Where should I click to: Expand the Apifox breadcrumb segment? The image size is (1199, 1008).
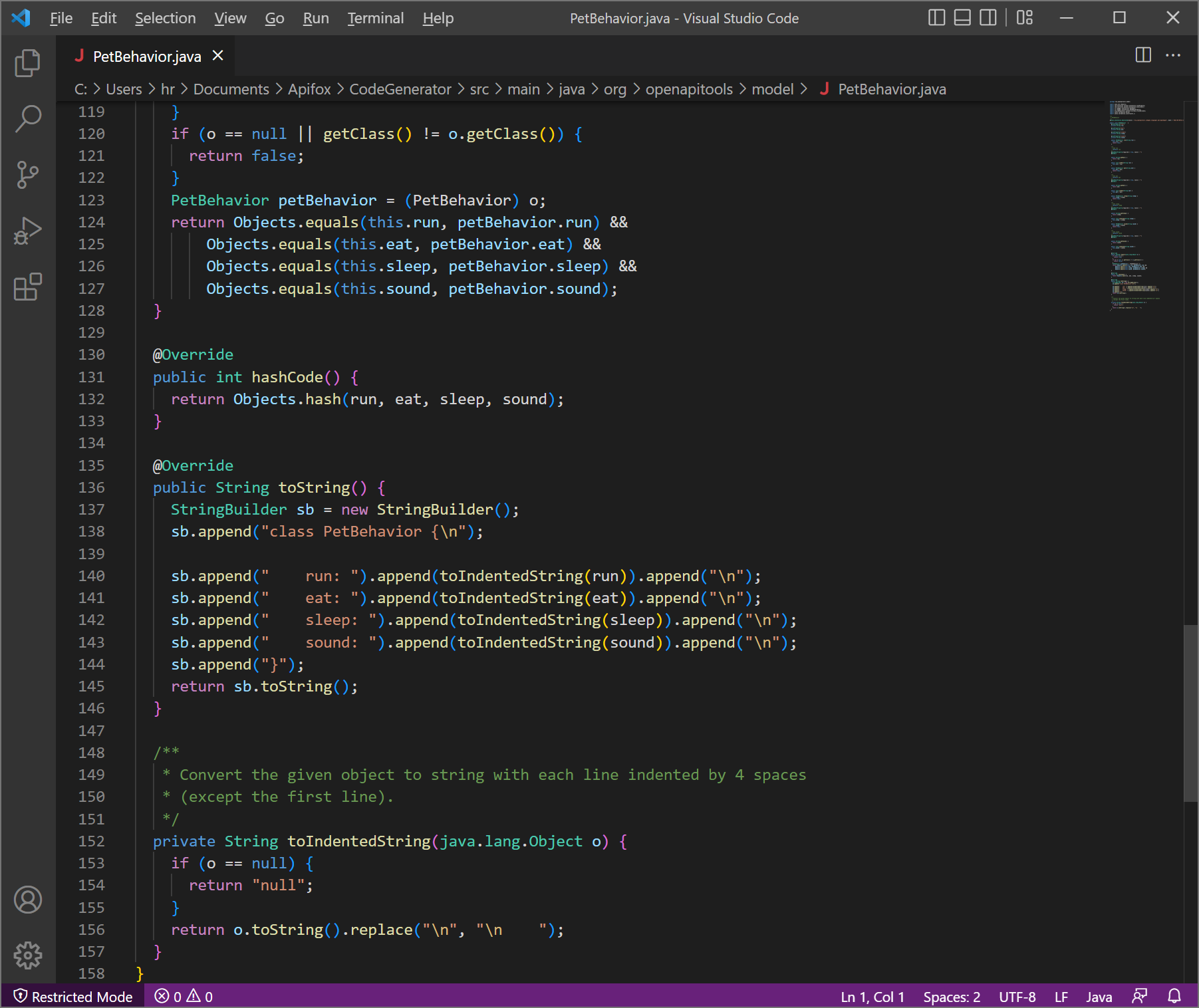coord(309,89)
